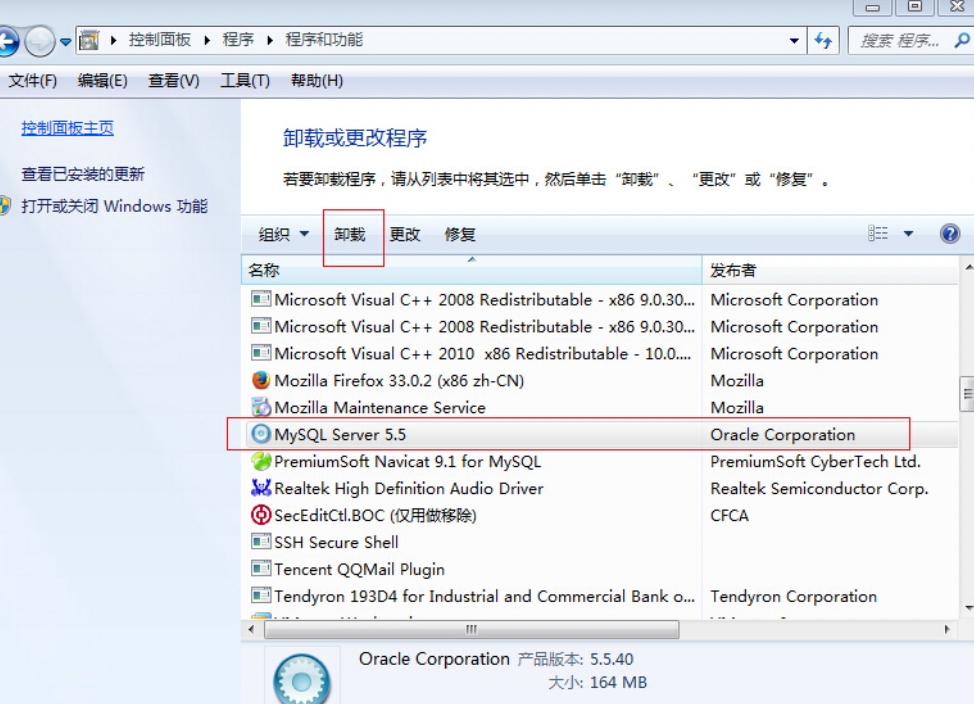This screenshot has height=704, width=974.
Task: Click the Mozilla Maintenance Service icon
Action: tap(261, 408)
